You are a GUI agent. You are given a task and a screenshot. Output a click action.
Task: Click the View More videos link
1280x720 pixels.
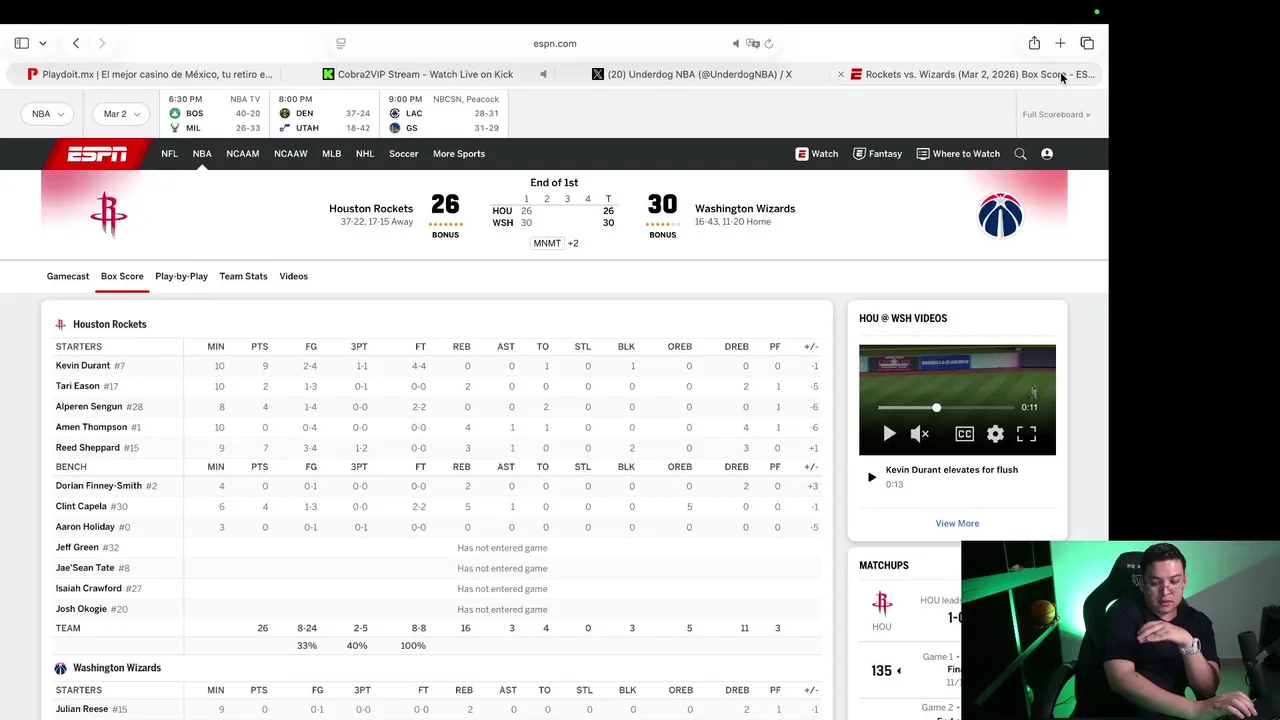[x=957, y=523]
